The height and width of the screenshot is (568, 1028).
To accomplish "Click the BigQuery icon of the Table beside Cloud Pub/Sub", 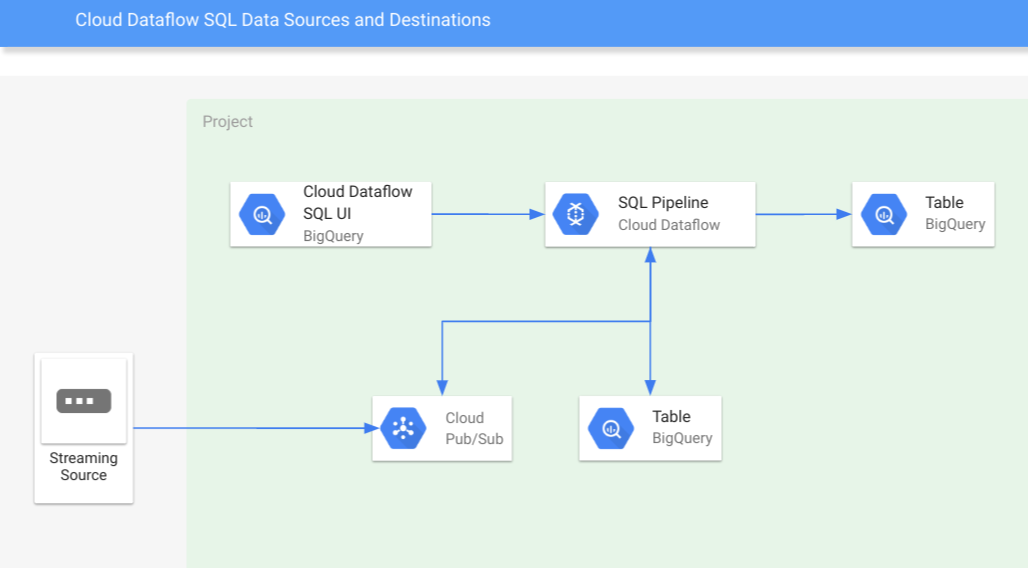I will tap(611, 428).
